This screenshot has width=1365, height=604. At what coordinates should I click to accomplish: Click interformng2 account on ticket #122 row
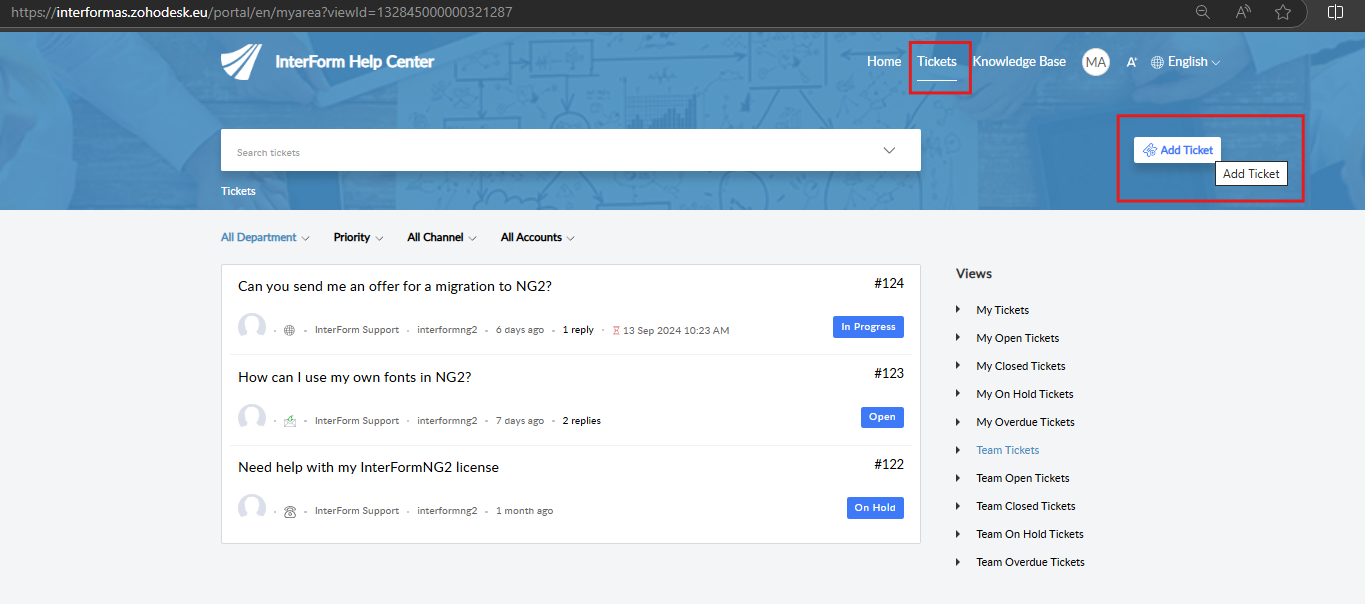[447, 511]
